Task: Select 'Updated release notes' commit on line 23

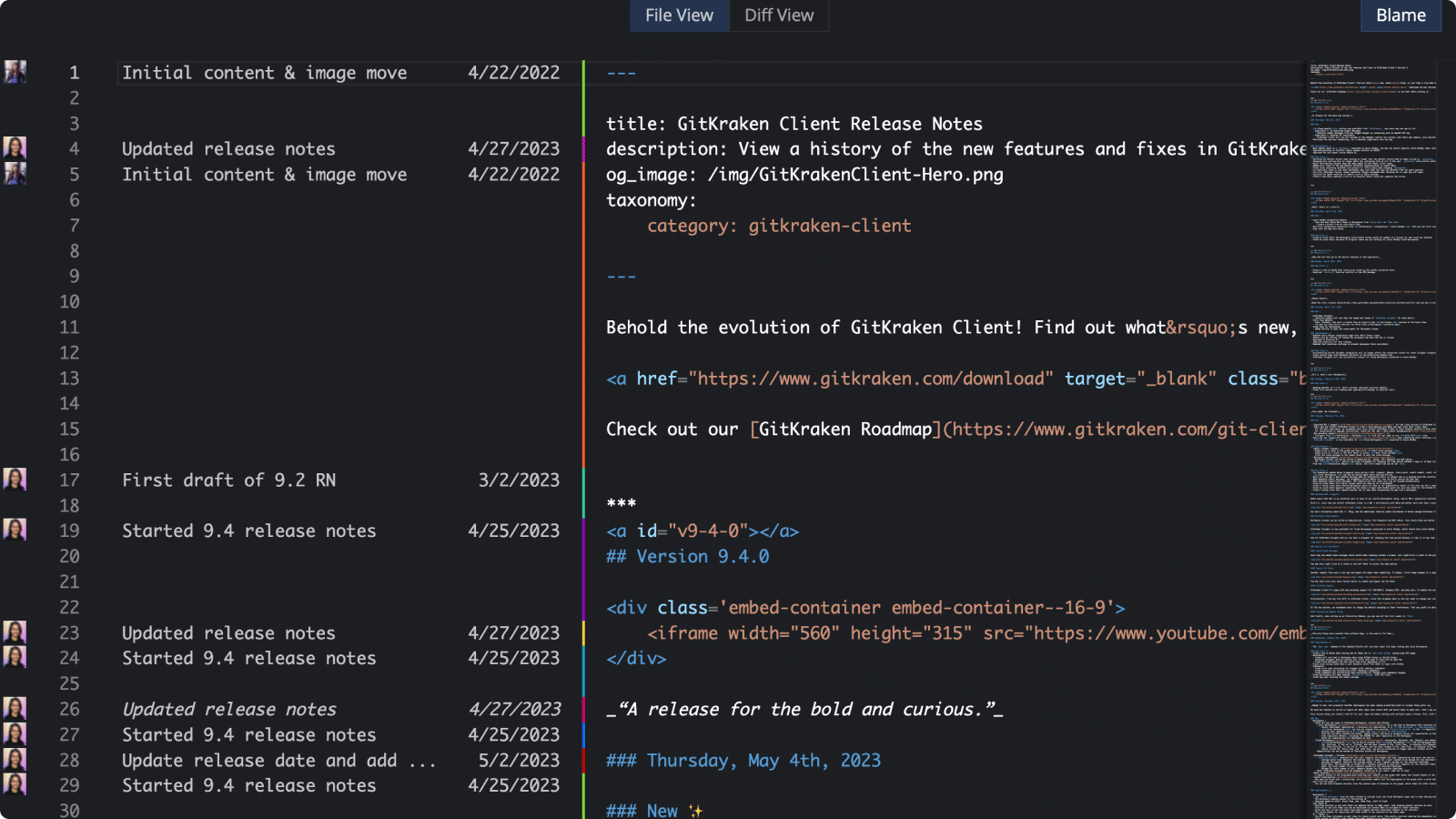Action: click(x=228, y=633)
